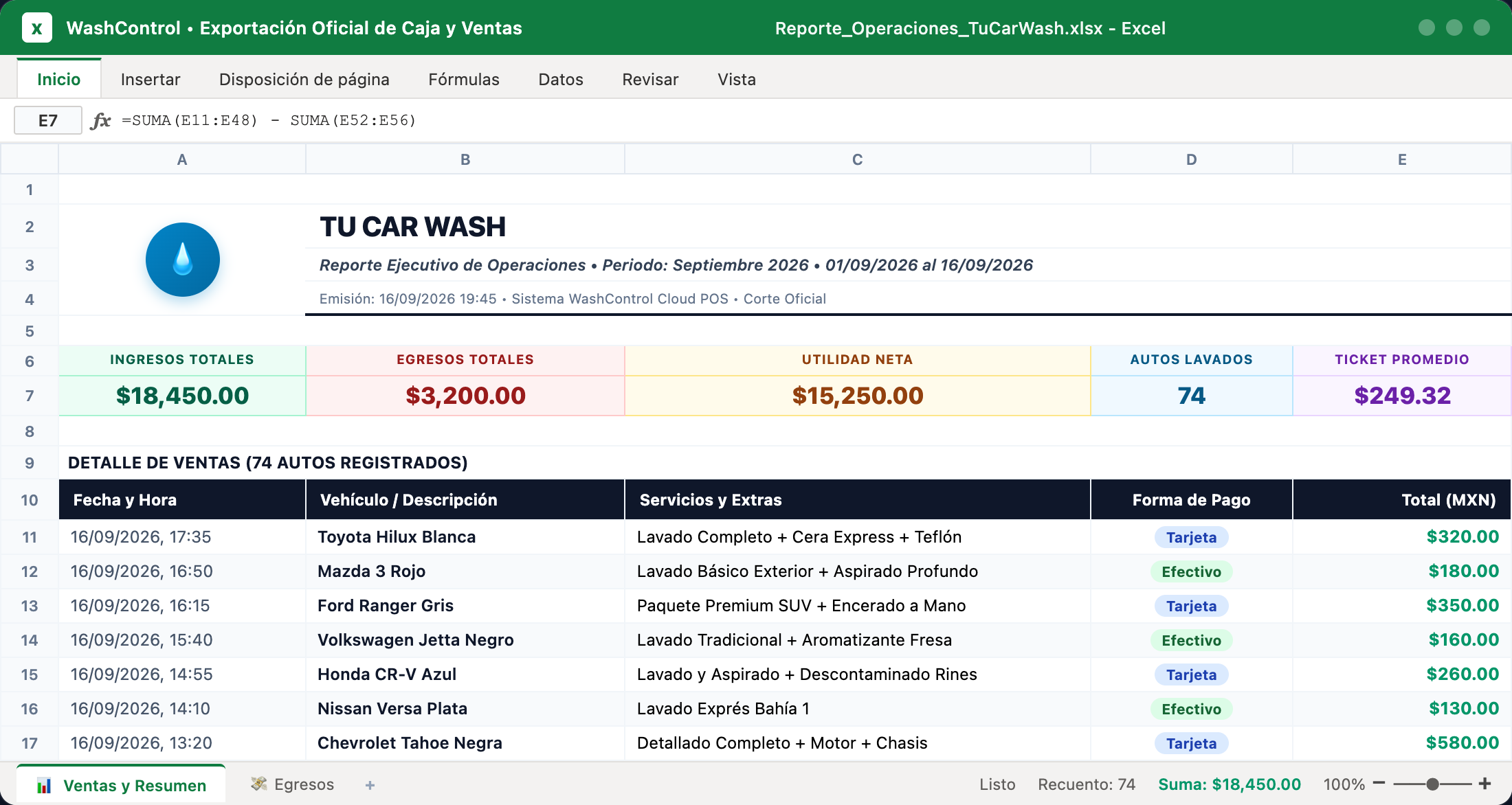Open the Egresos sheet tab
1512x805 pixels.
[x=293, y=784]
